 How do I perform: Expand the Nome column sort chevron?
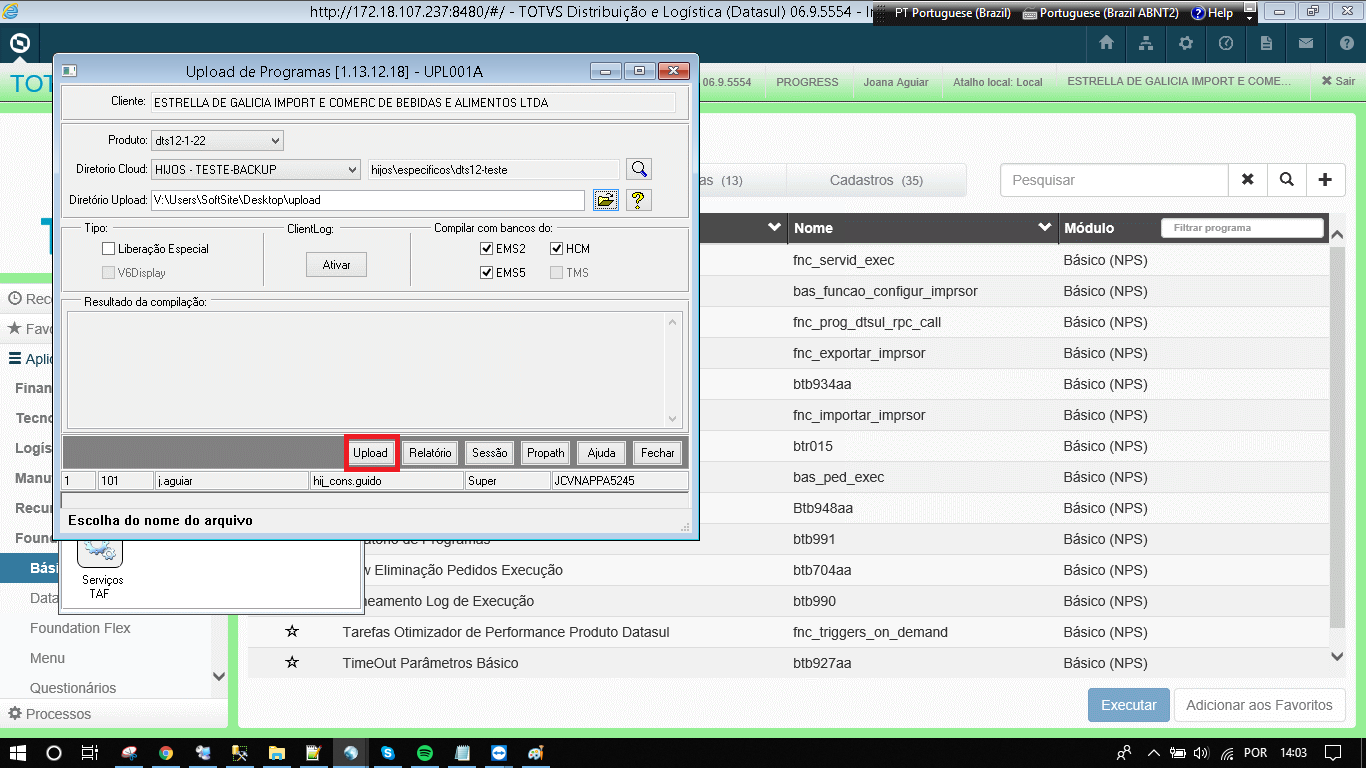point(1044,228)
